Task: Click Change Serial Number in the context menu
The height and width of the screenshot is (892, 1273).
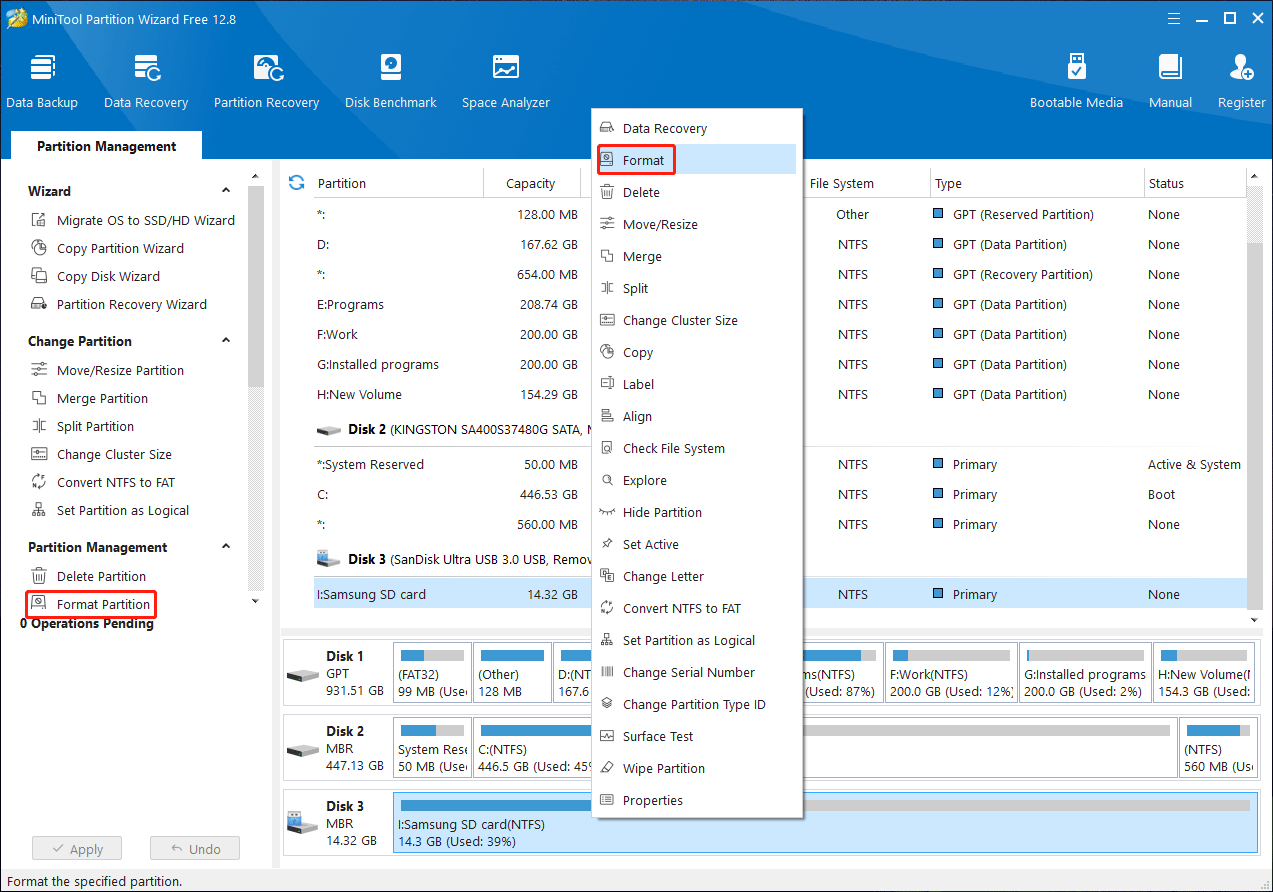Action: coord(697,672)
